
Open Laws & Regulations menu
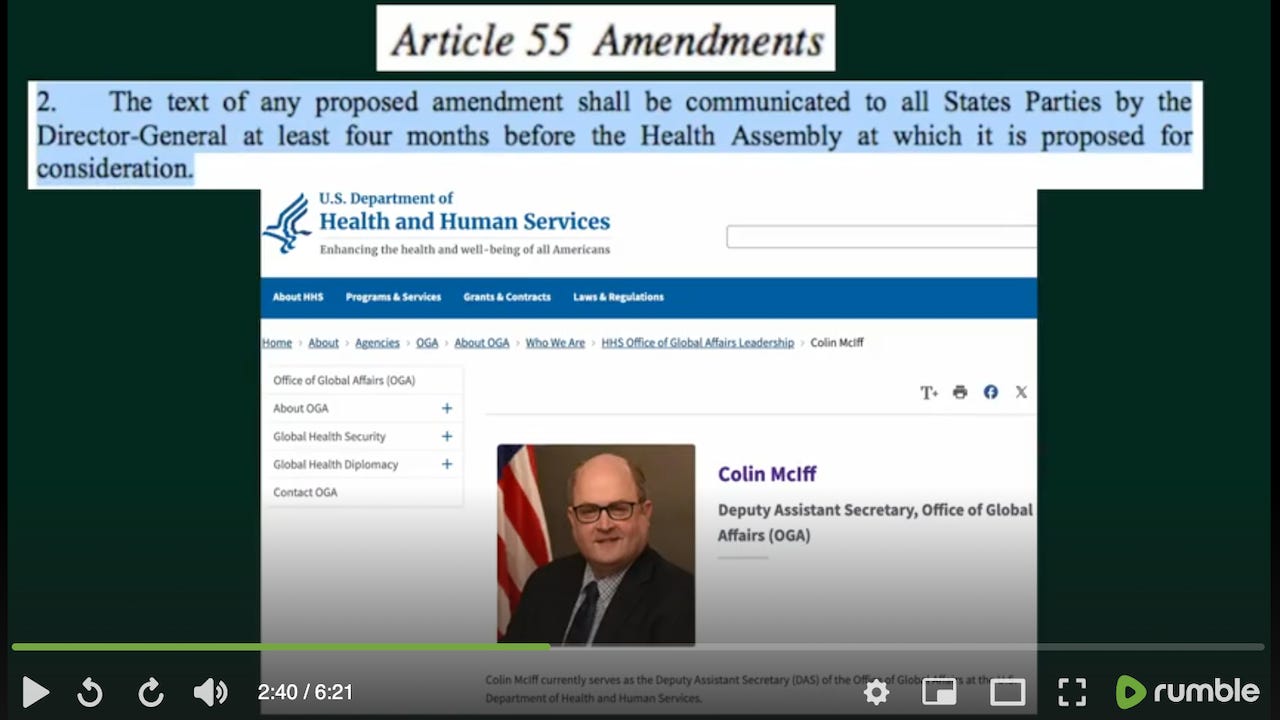pos(618,297)
